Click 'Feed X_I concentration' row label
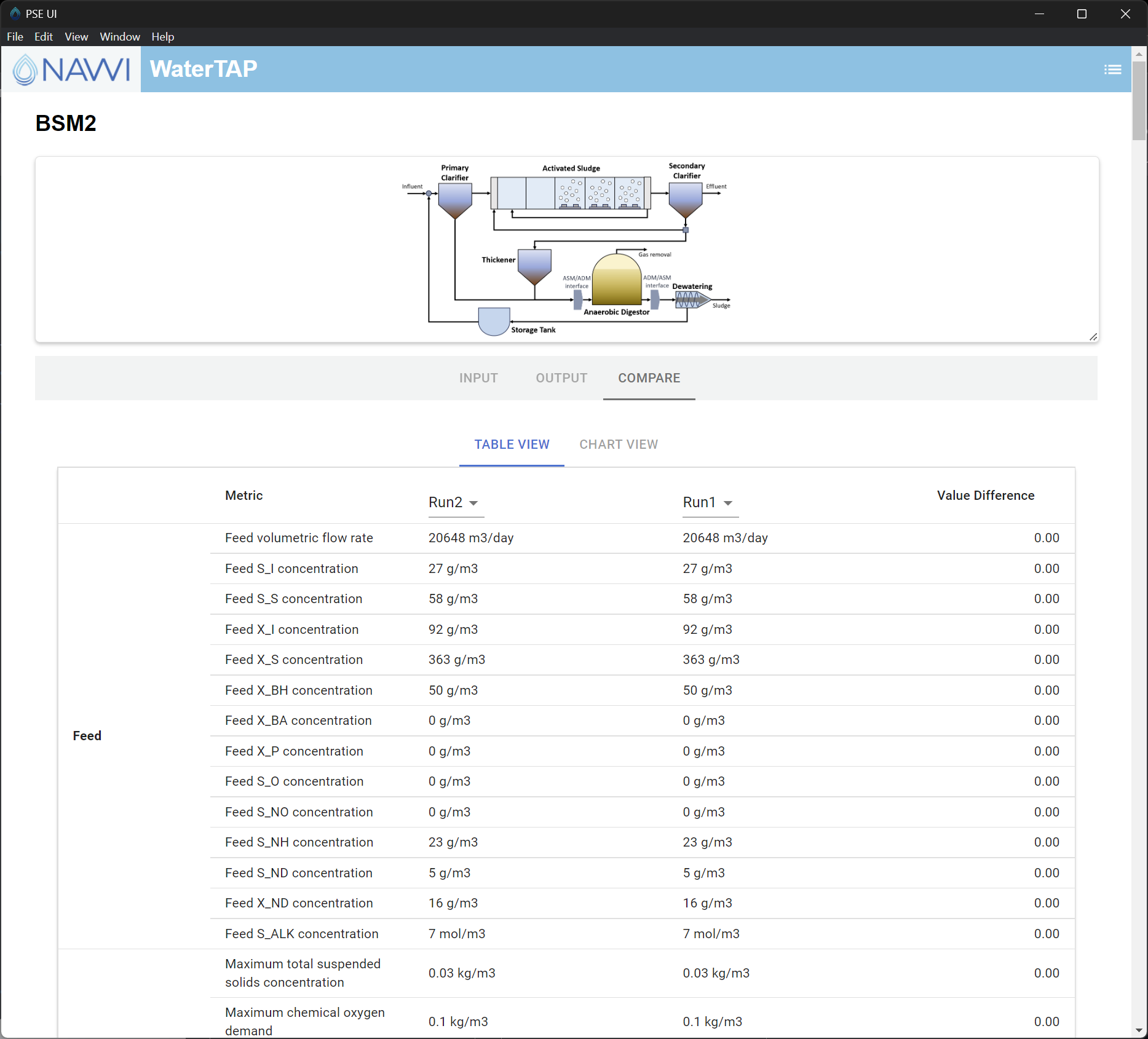This screenshot has height=1039, width=1148. 291,630
